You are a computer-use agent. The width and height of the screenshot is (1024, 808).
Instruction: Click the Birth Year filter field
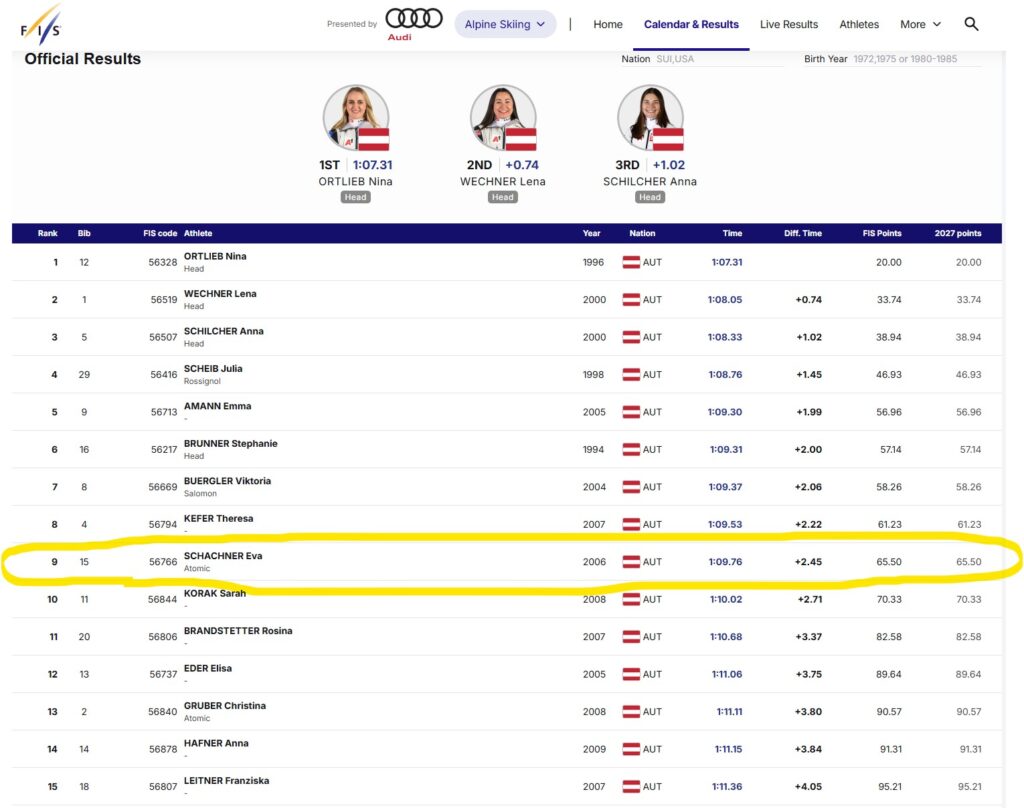(916, 59)
